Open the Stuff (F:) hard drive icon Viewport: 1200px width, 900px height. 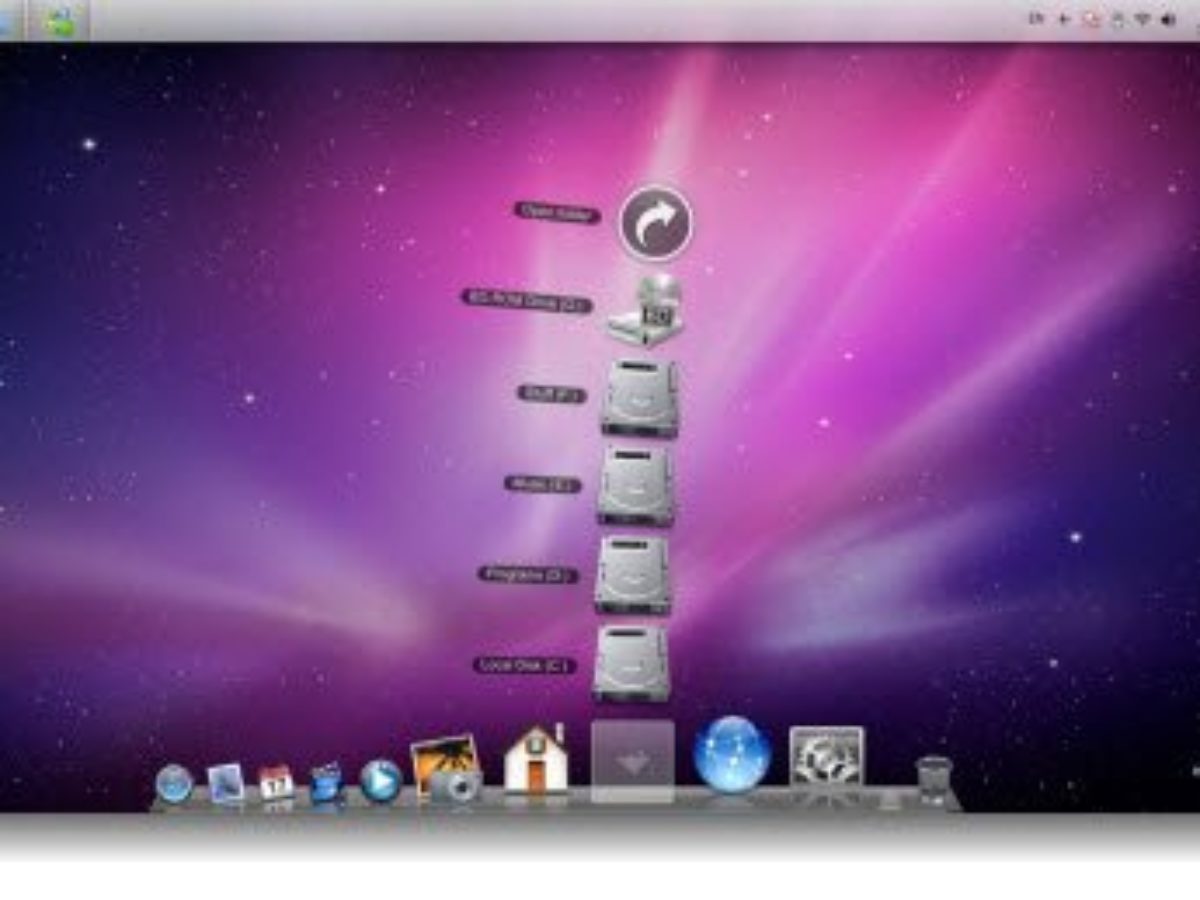tap(640, 398)
